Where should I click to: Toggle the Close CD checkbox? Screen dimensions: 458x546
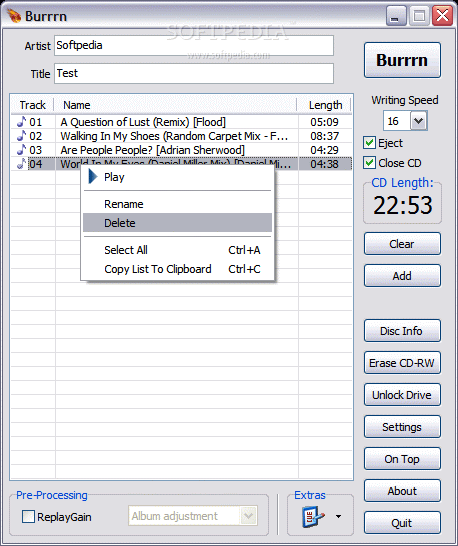[x=369, y=163]
